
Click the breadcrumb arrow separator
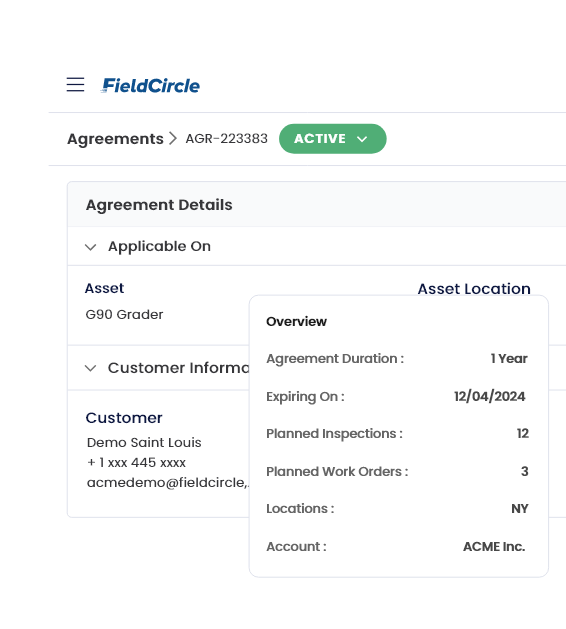pos(173,138)
